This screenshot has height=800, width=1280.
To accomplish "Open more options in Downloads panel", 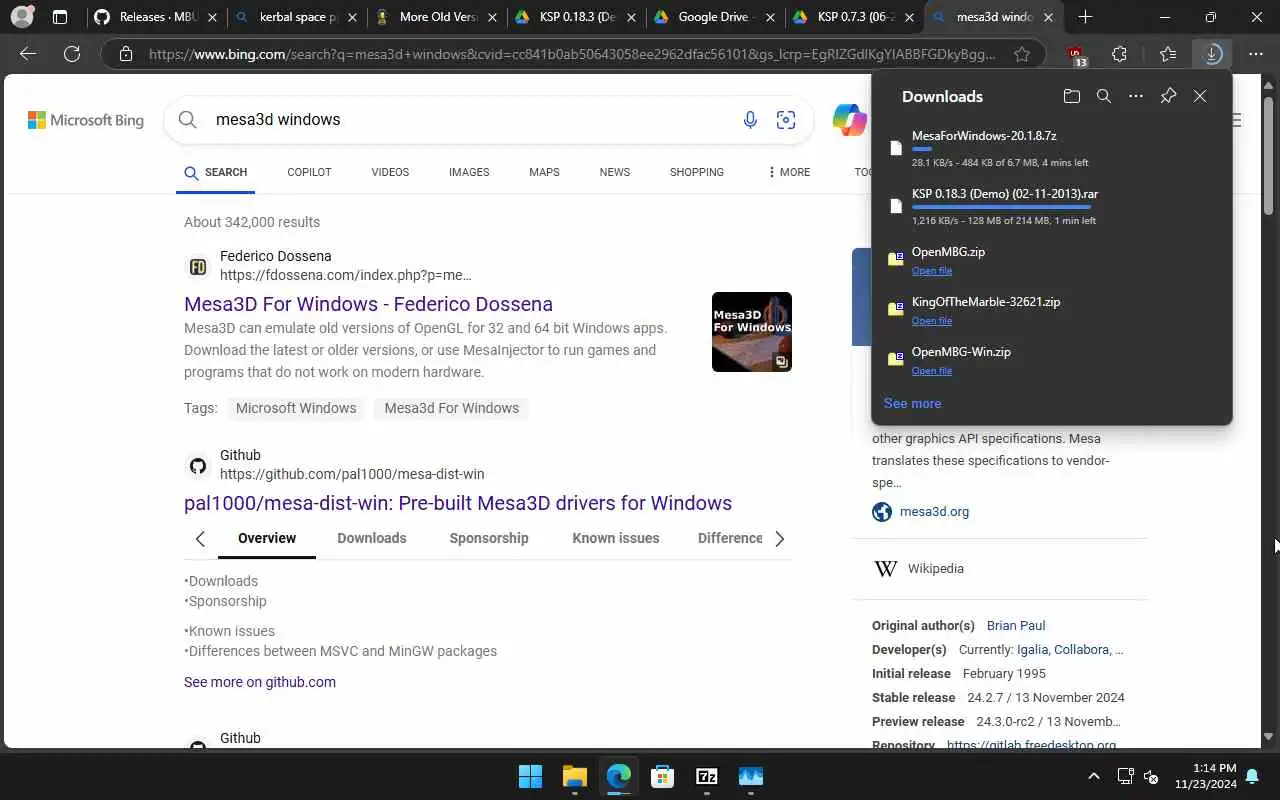I will 1136,96.
